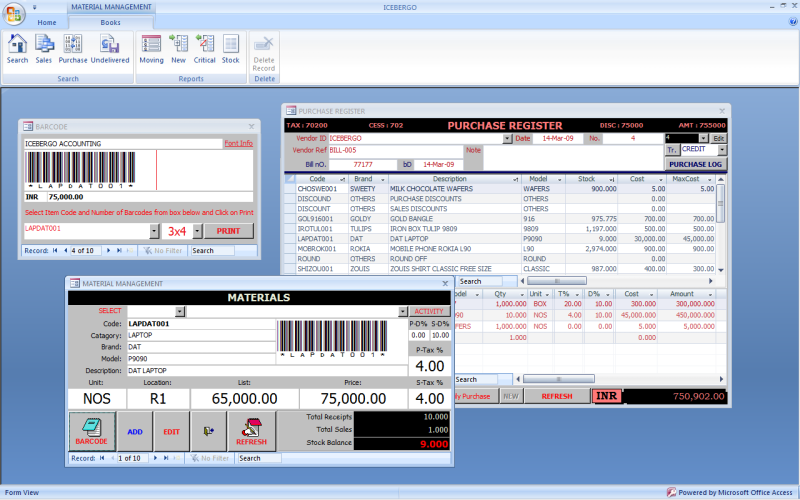Open the Search icon in the ribbon
Screen dimensions: 800x500
click(17, 49)
